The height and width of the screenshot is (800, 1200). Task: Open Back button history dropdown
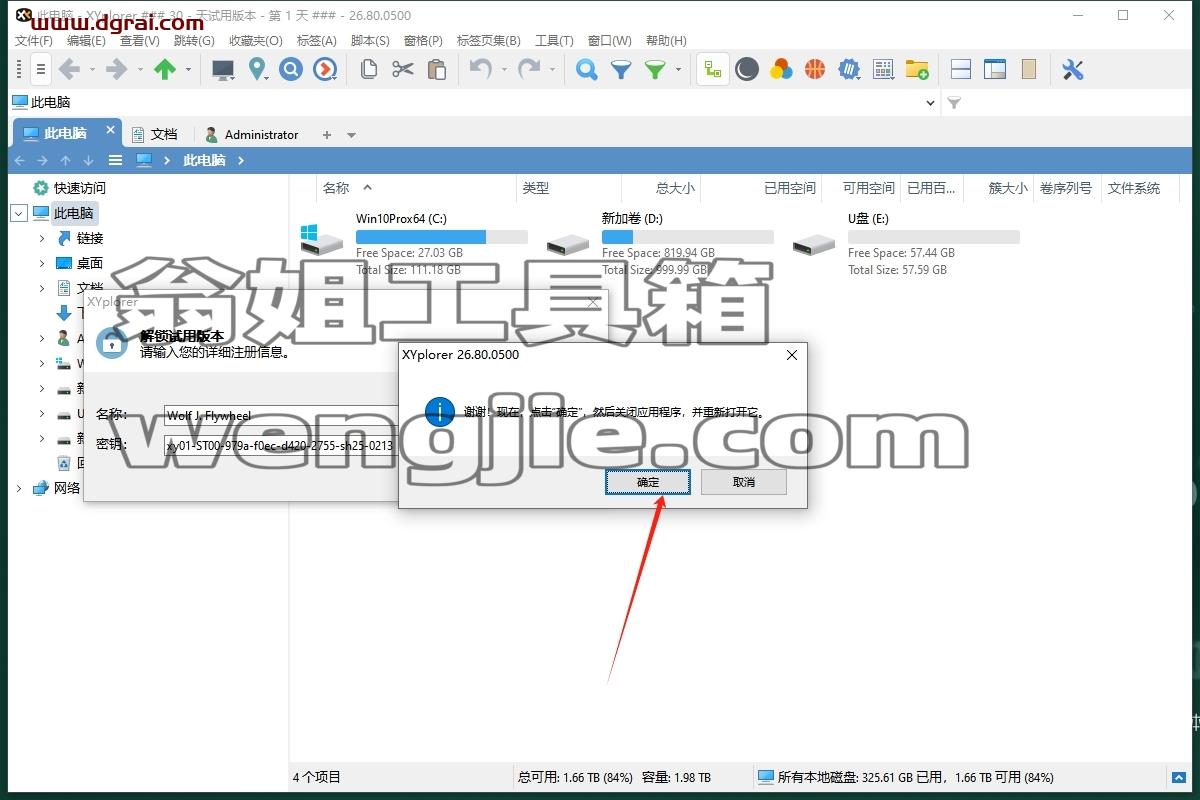(x=92, y=69)
